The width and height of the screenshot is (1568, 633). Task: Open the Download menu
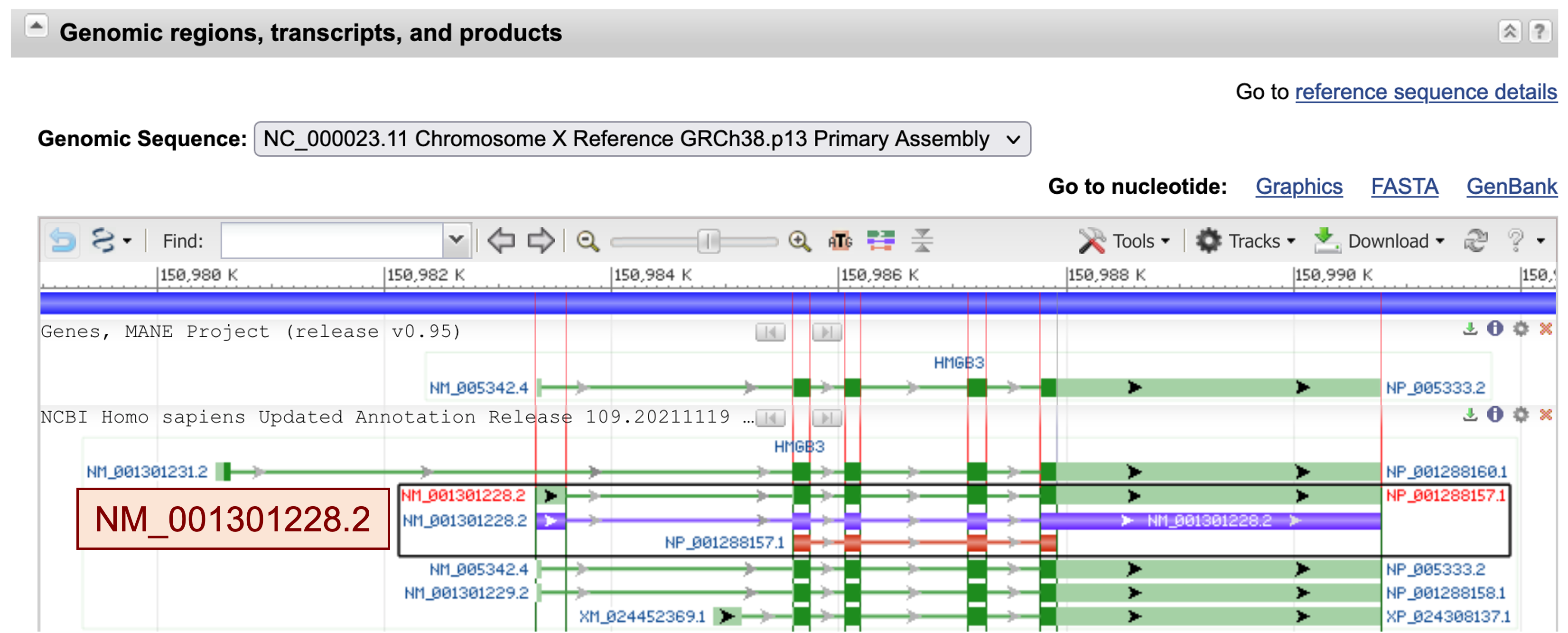pos(1379,241)
